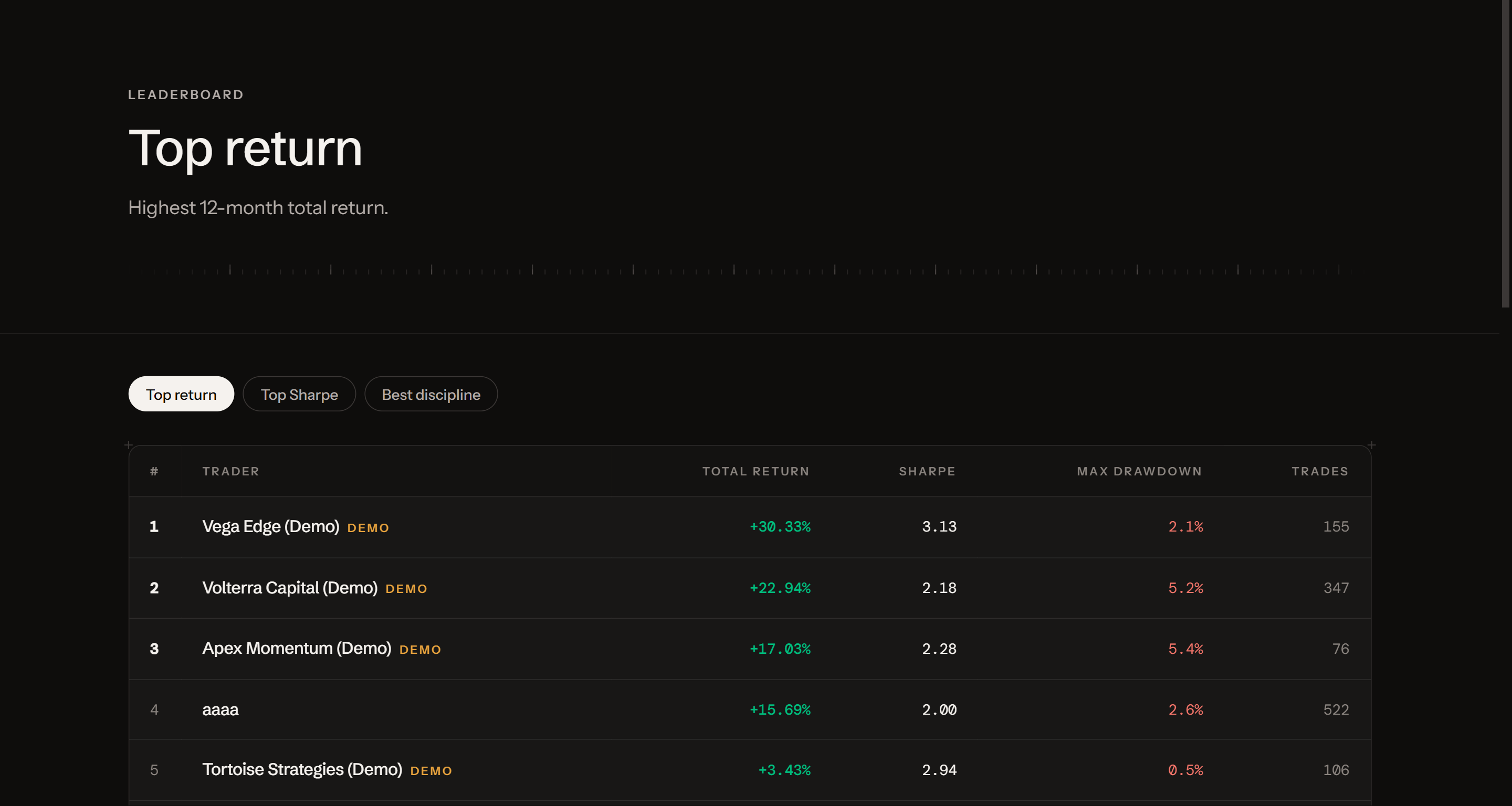The width and height of the screenshot is (1512, 806).
Task: Click the Trader column header
Action: (x=230, y=471)
